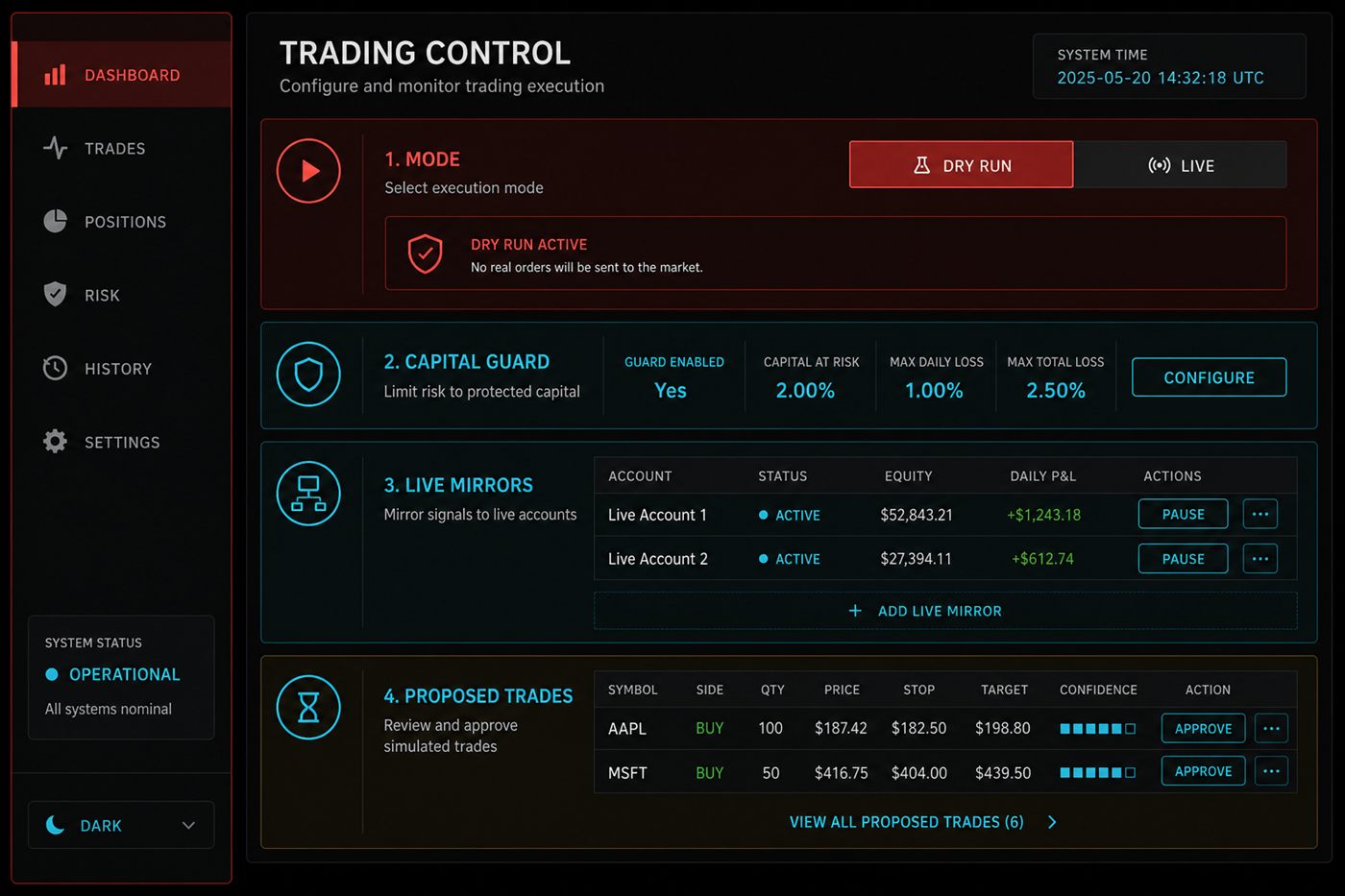Click the flask icon on Dry Run

tap(921, 165)
